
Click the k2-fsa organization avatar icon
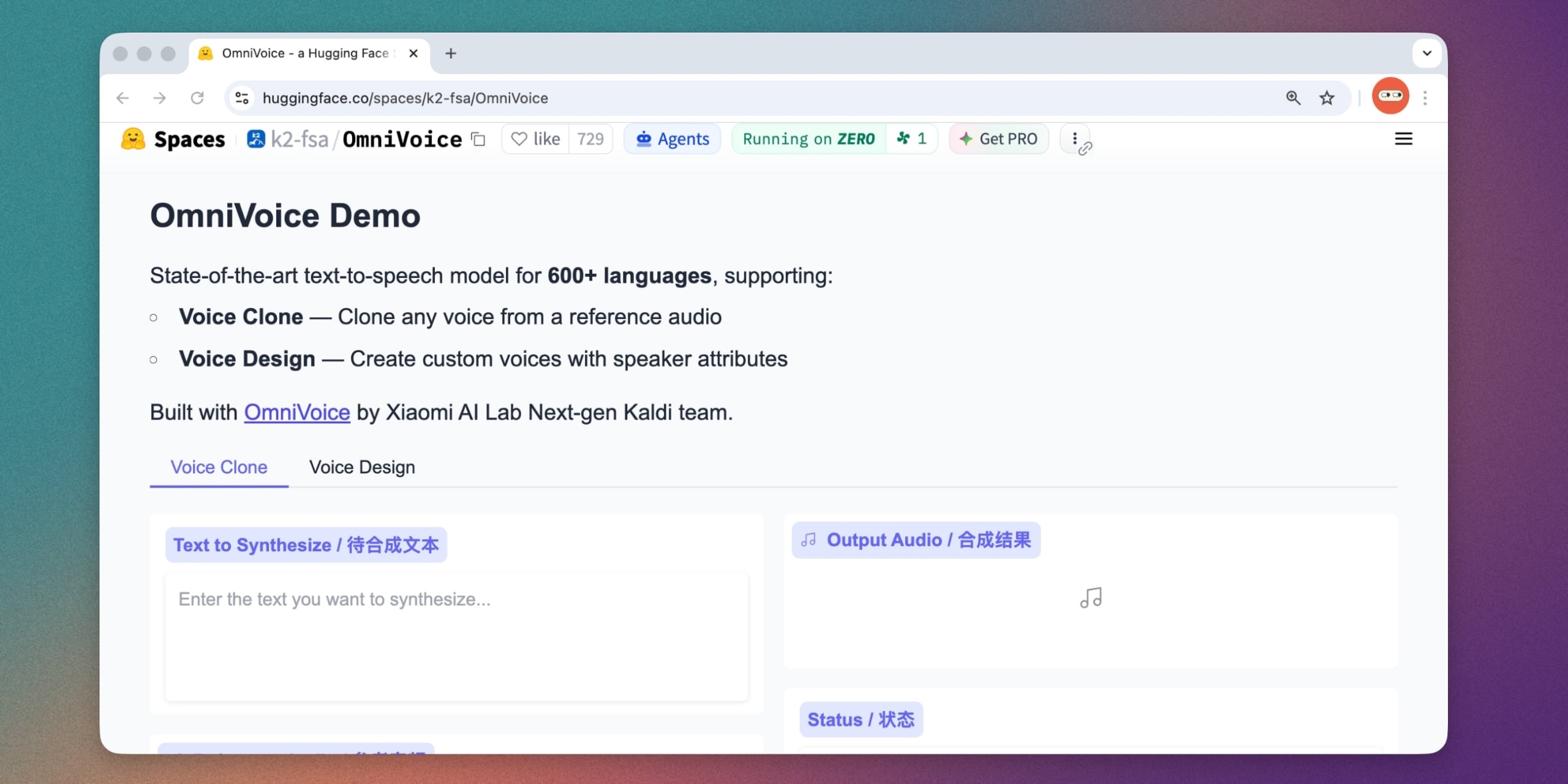click(256, 139)
